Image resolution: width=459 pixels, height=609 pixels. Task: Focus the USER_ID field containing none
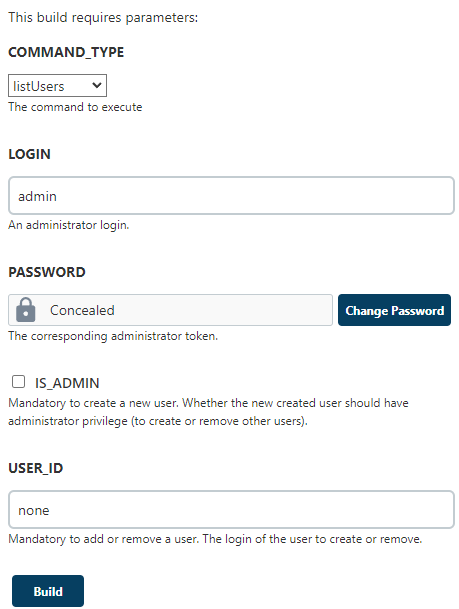tap(231, 510)
